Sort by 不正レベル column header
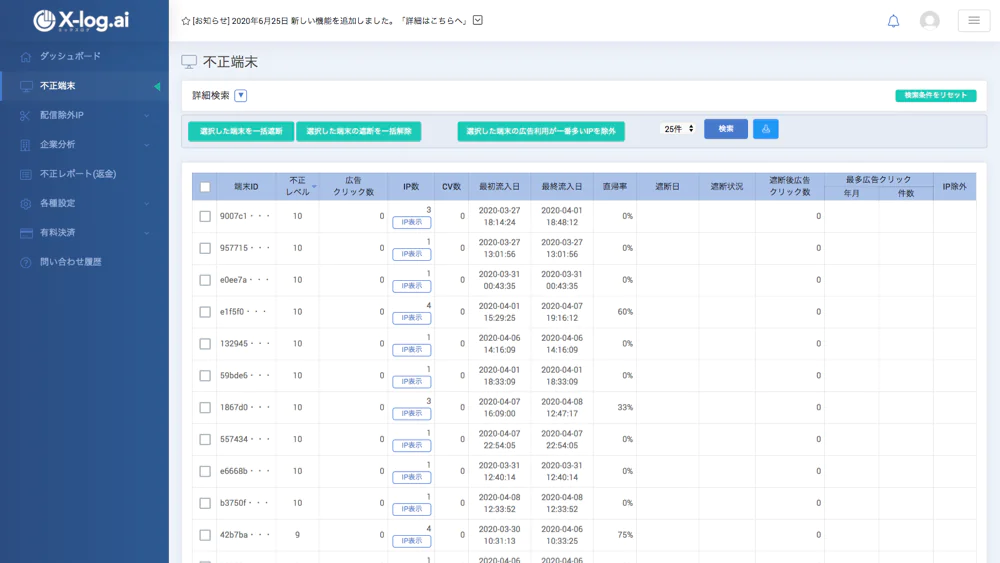1000x563 pixels. pyautogui.click(x=298, y=187)
